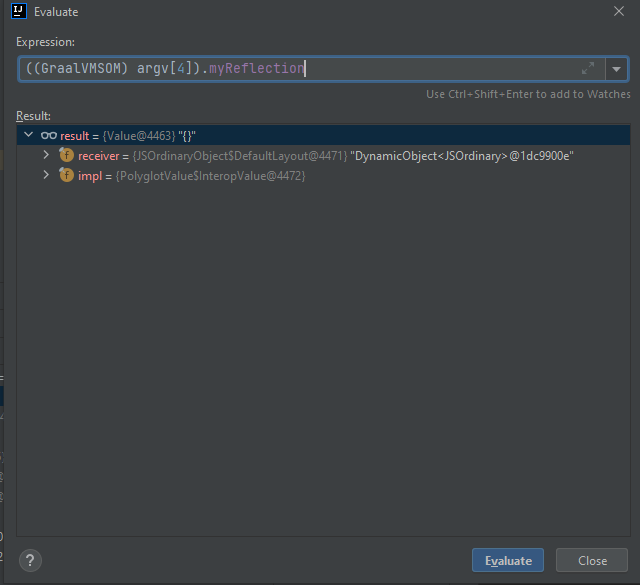Open help with the question mark button
Viewport: 640px width, 585px height.
point(30,561)
